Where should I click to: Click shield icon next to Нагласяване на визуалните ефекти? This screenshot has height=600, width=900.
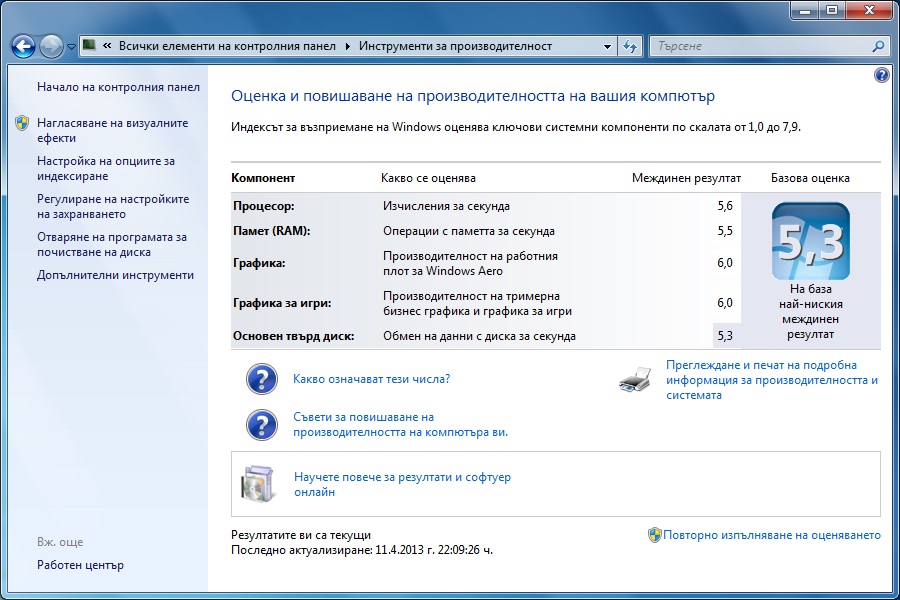click(x=22, y=123)
